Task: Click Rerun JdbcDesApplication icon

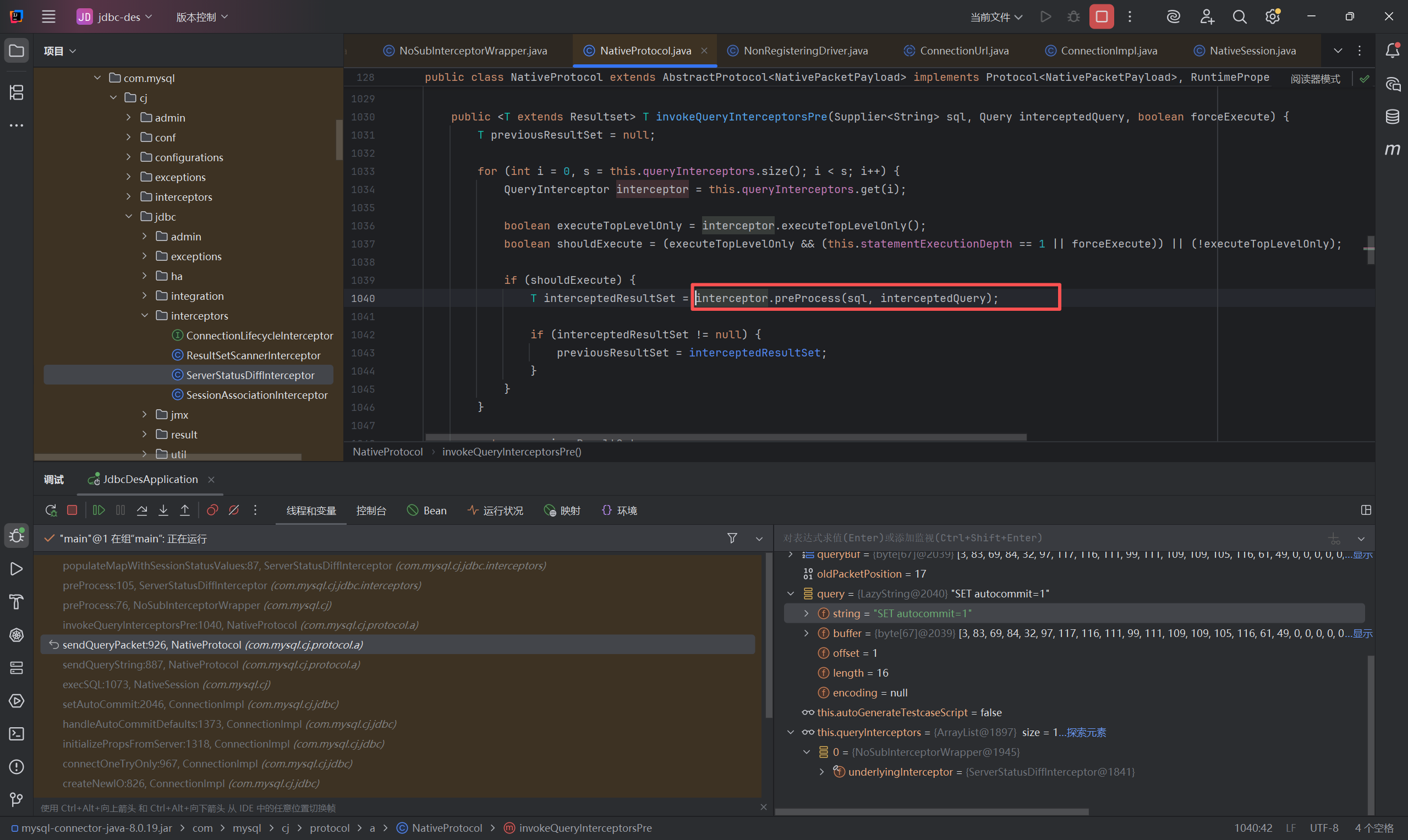Action: (x=51, y=510)
